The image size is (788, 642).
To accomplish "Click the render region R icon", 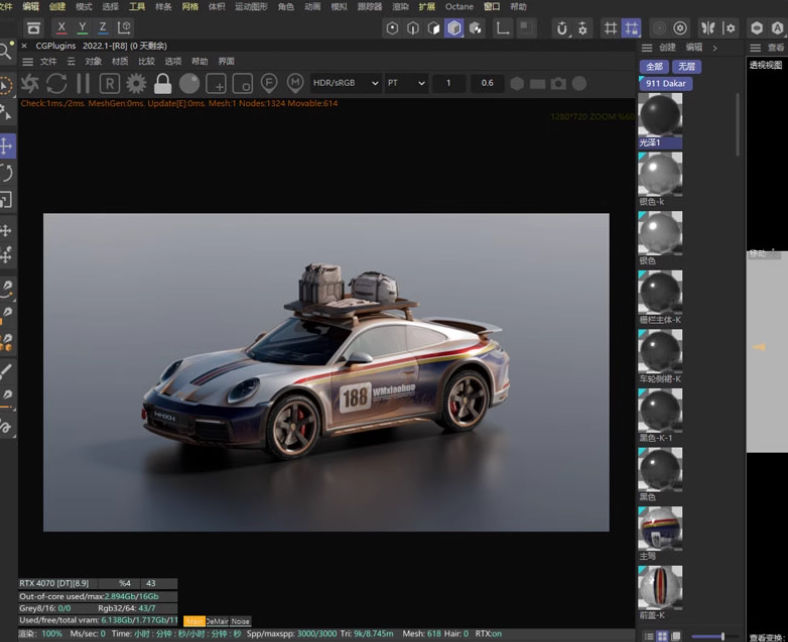I will coord(109,83).
